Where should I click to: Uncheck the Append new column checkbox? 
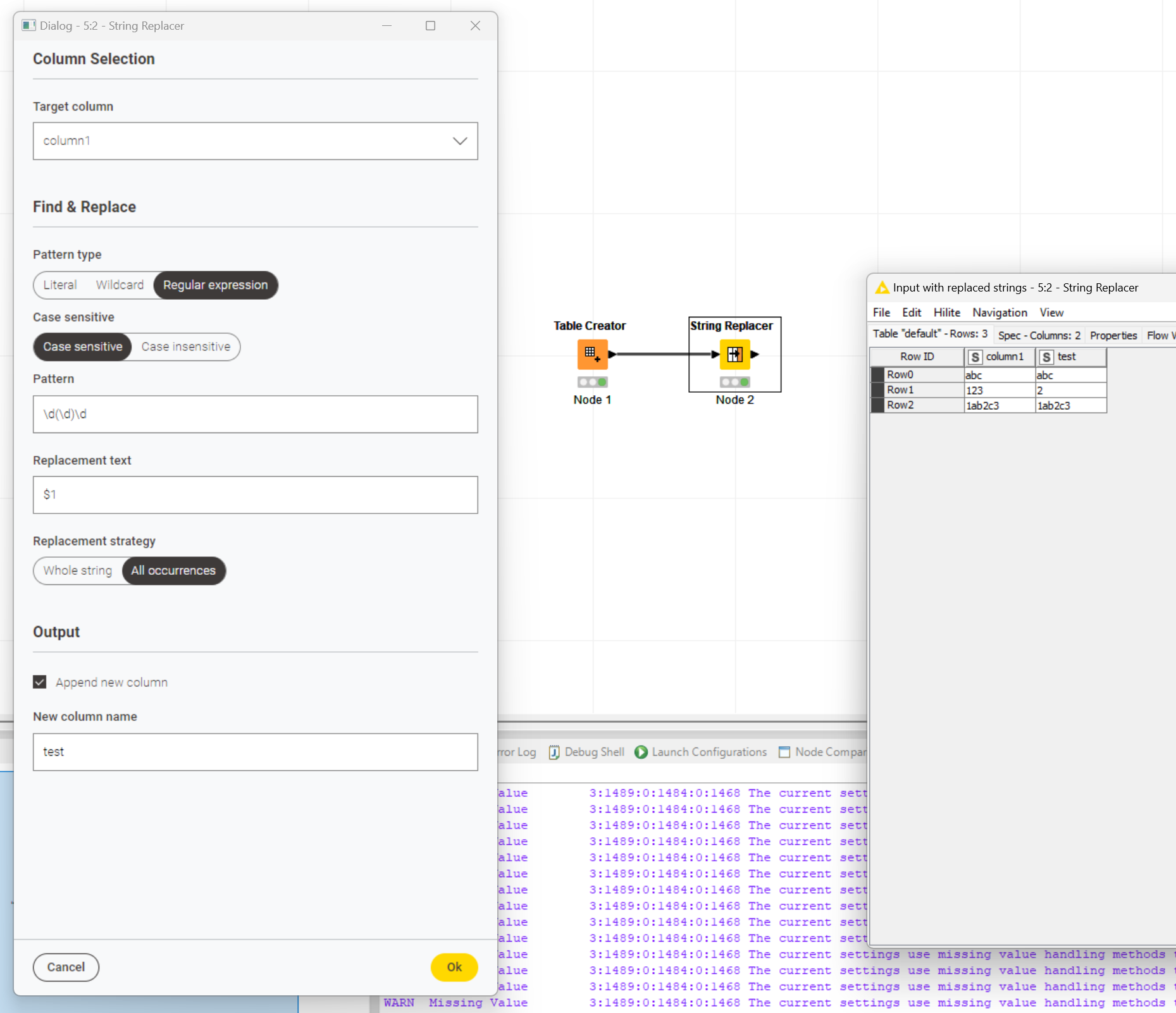[x=40, y=682]
